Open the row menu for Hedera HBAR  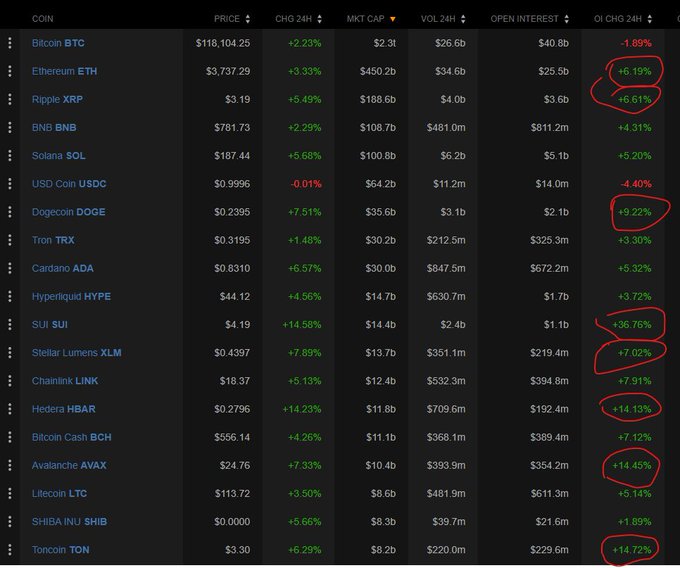10,409
